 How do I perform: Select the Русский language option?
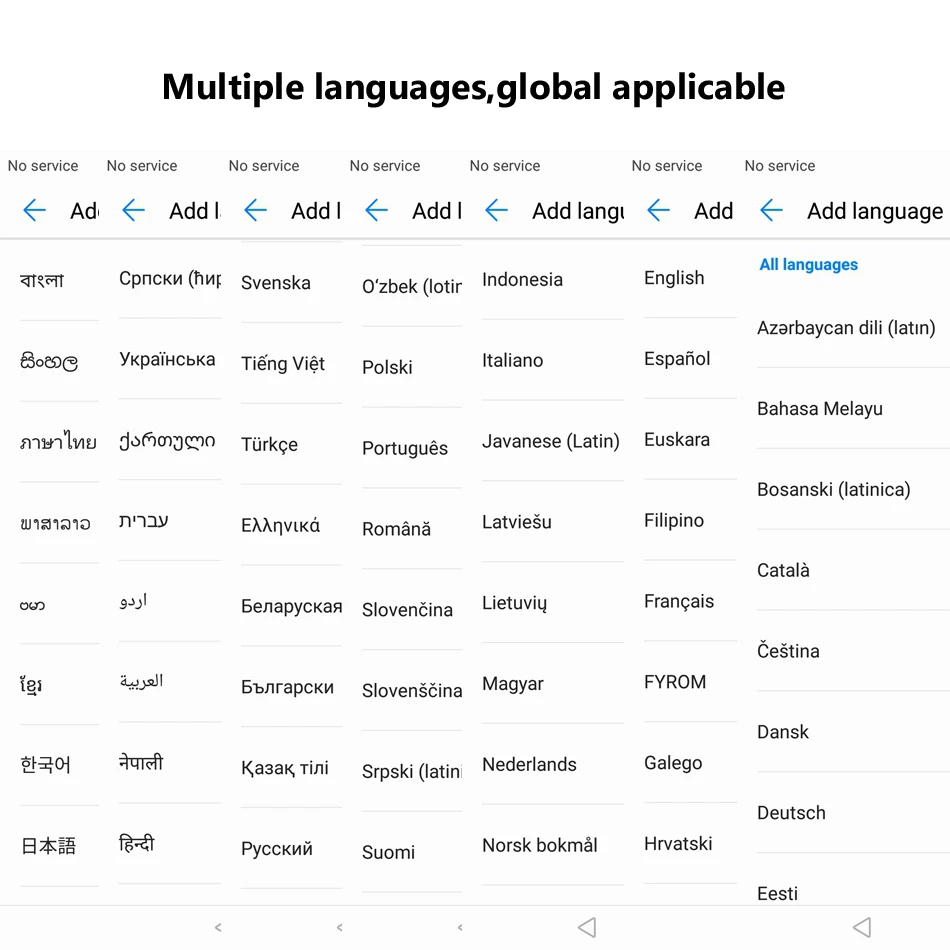(x=277, y=849)
